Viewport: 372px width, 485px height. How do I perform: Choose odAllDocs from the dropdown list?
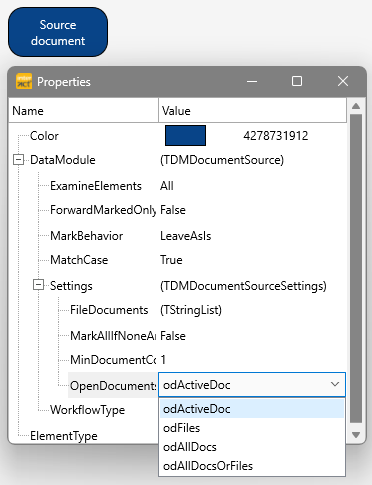click(252, 447)
